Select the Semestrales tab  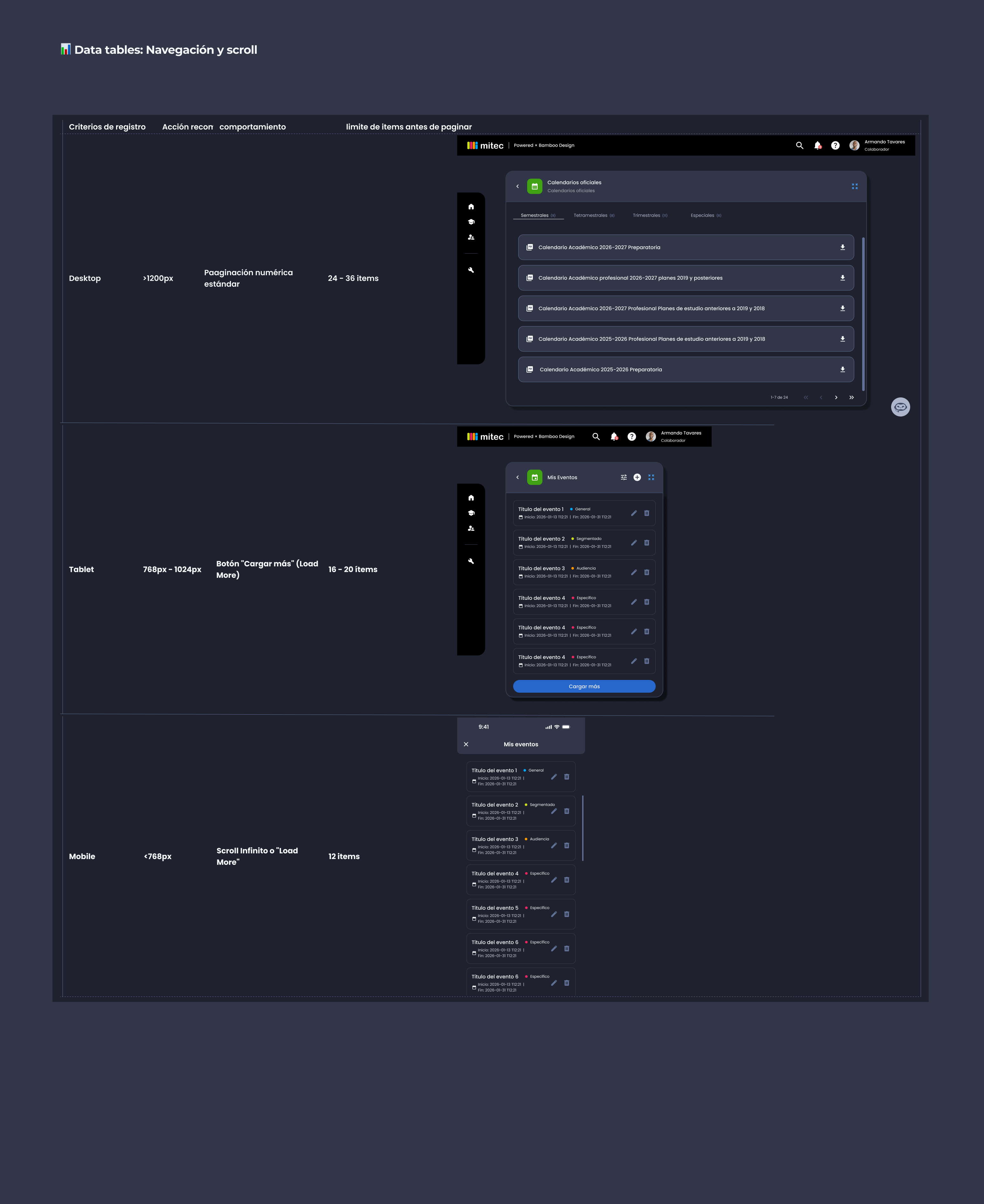[x=538, y=215]
